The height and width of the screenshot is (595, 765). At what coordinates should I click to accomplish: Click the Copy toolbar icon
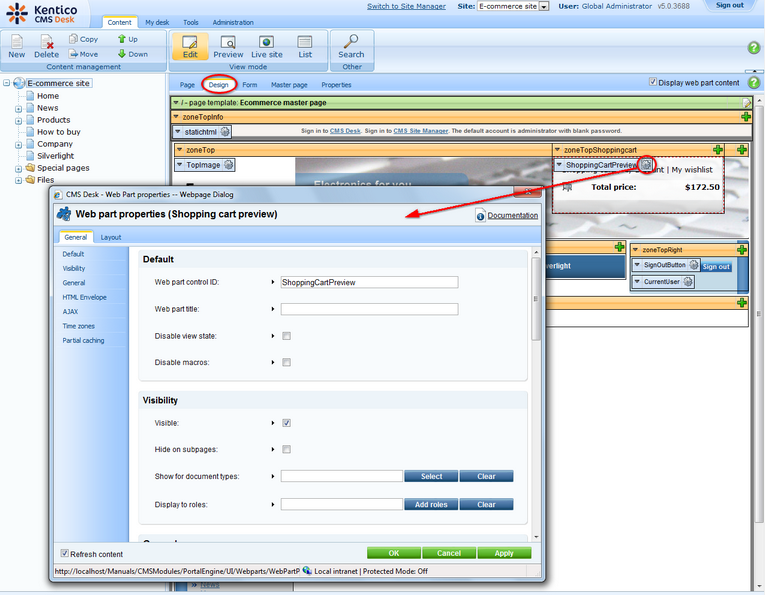click(74, 39)
